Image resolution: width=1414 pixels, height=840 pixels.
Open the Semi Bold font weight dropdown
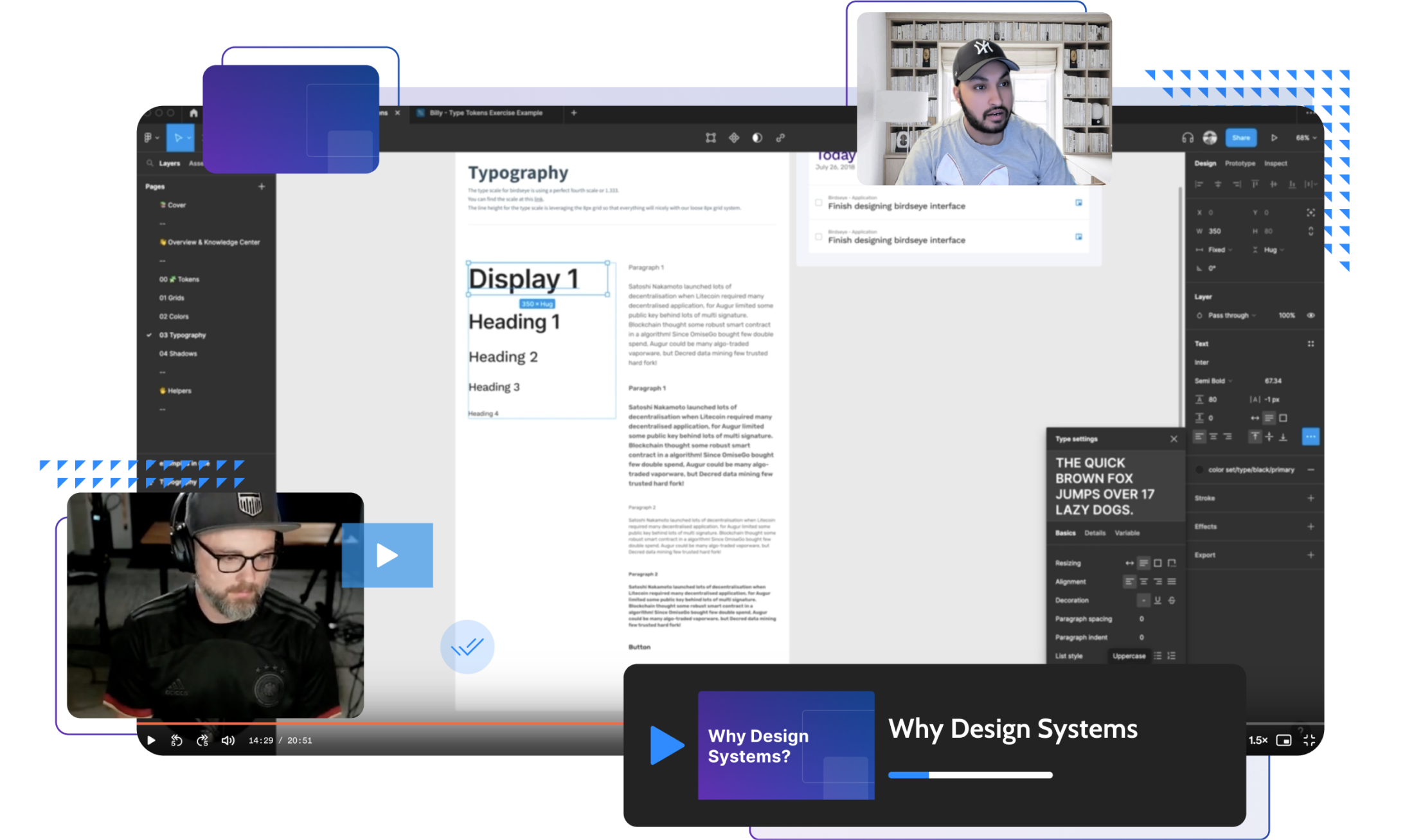1213,381
